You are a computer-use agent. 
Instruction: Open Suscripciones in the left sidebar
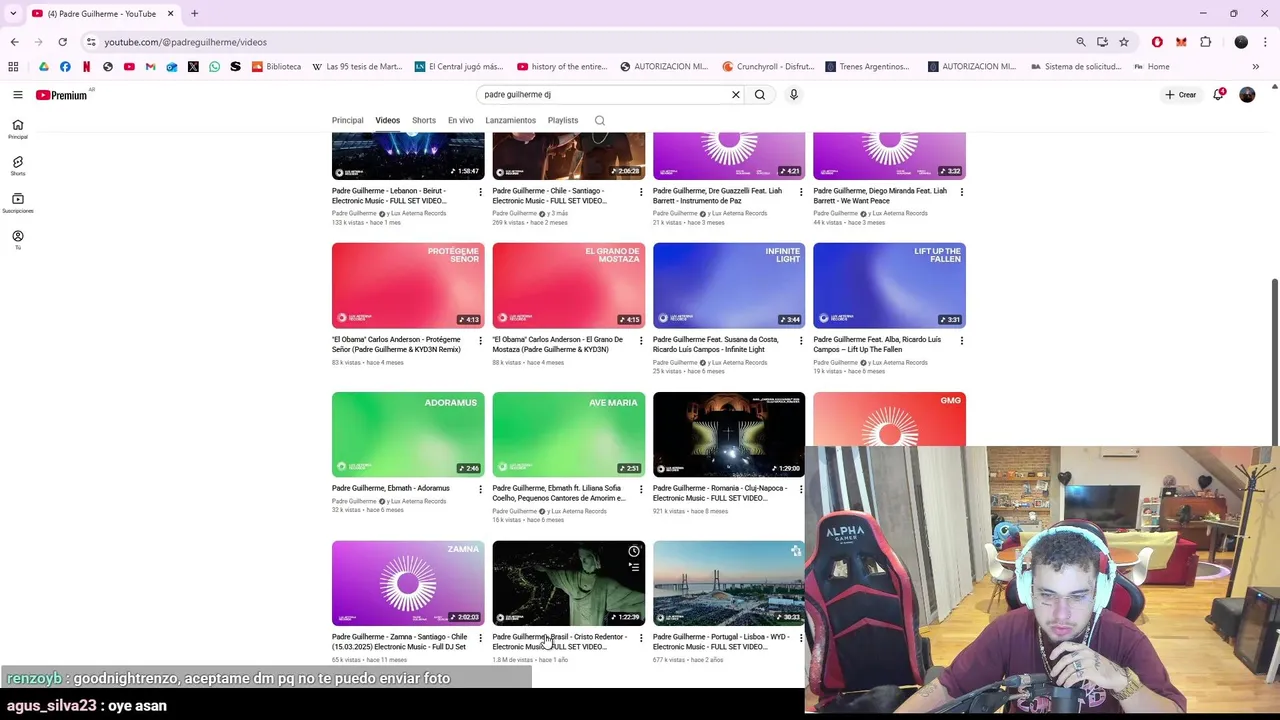click(17, 203)
